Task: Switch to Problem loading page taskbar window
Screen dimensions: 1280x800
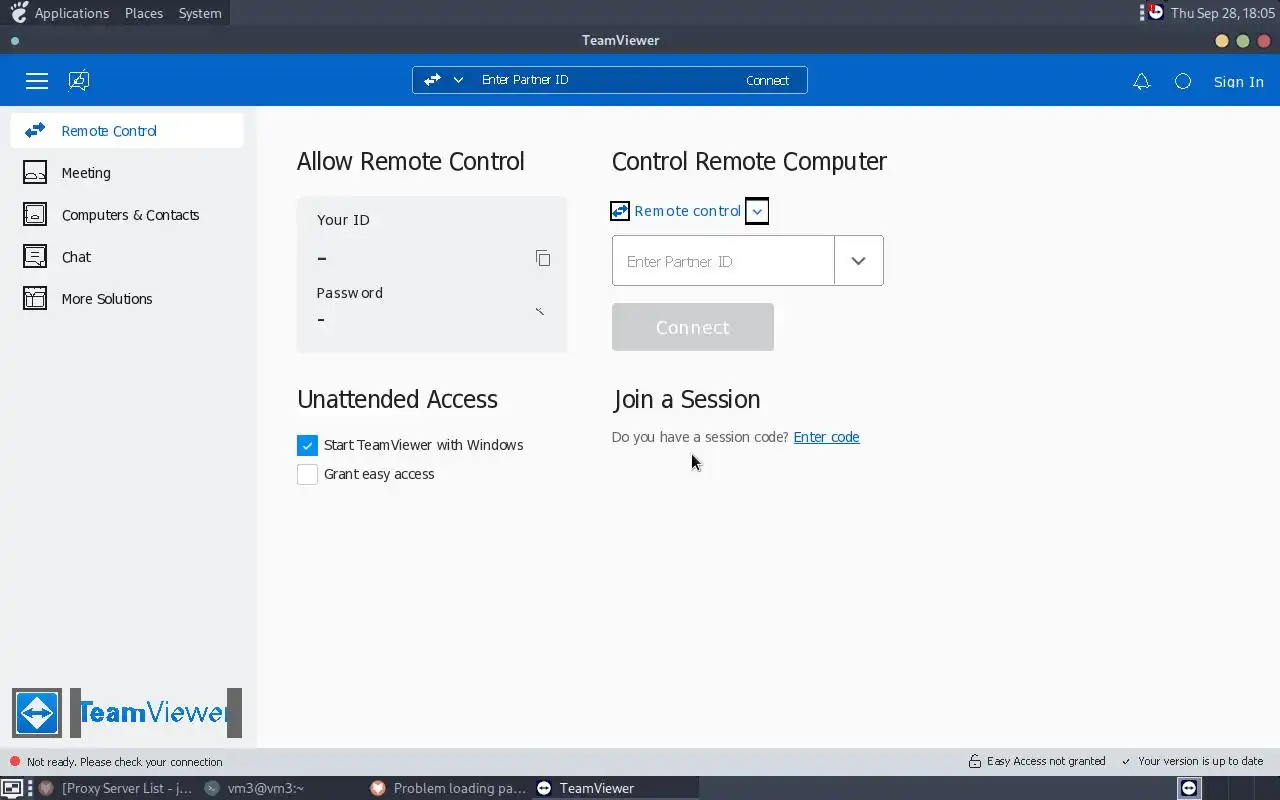Action: [447, 788]
